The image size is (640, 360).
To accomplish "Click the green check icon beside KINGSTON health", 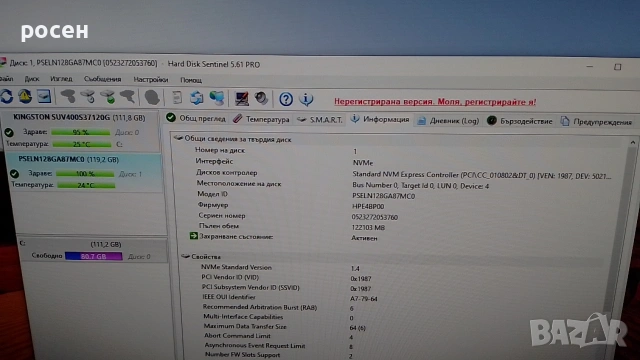I will pos(9,132).
